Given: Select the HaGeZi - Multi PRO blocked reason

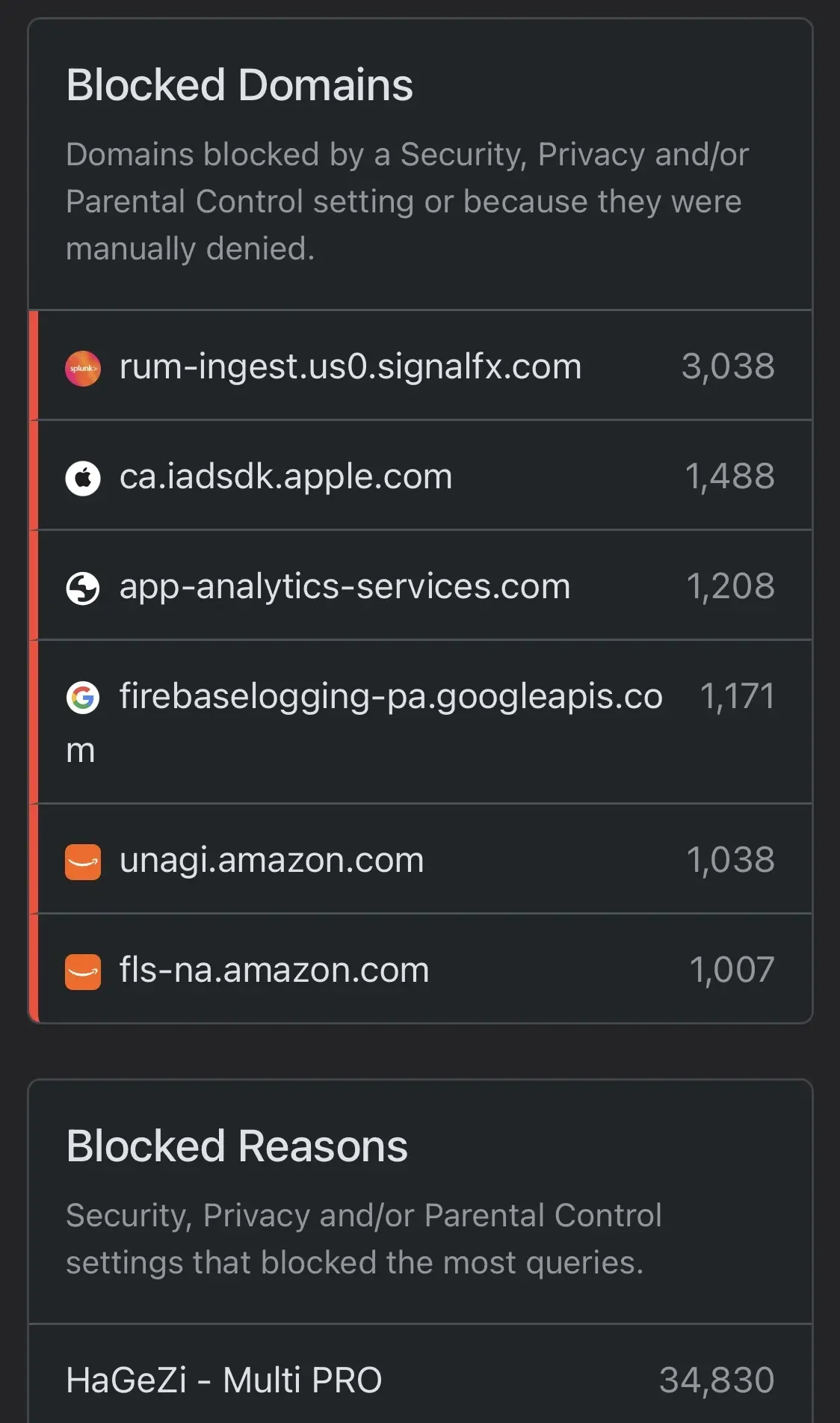Looking at the screenshot, I should coord(224,1380).
